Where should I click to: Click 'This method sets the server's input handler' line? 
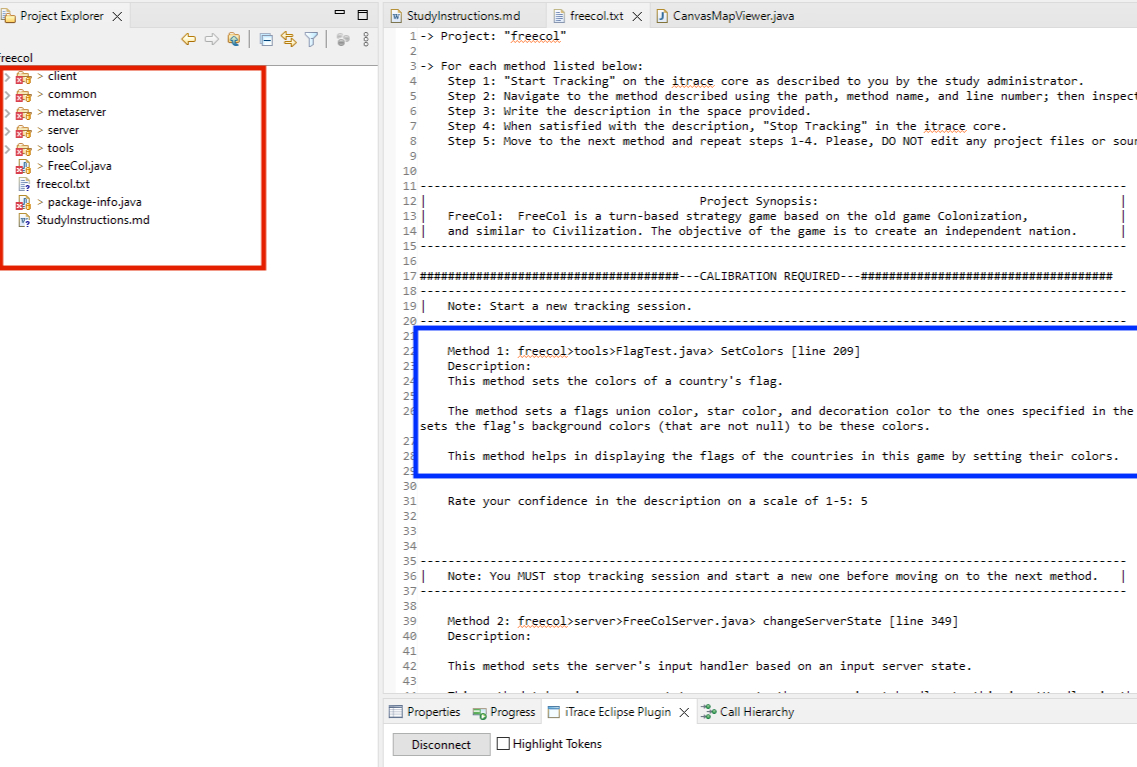point(709,666)
